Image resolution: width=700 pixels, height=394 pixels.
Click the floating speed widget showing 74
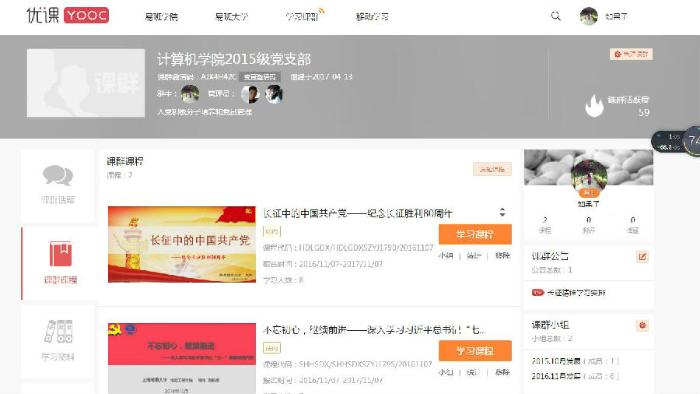pyautogui.click(x=676, y=141)
